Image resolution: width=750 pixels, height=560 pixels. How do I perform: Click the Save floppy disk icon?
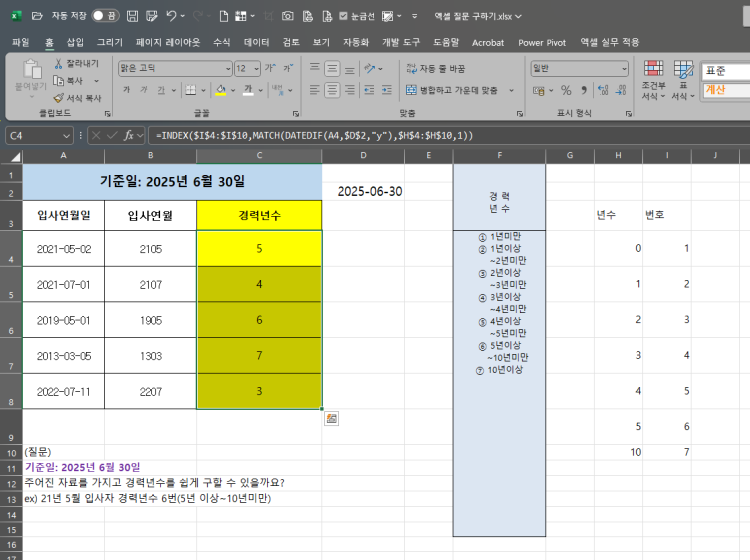[132, 16]
